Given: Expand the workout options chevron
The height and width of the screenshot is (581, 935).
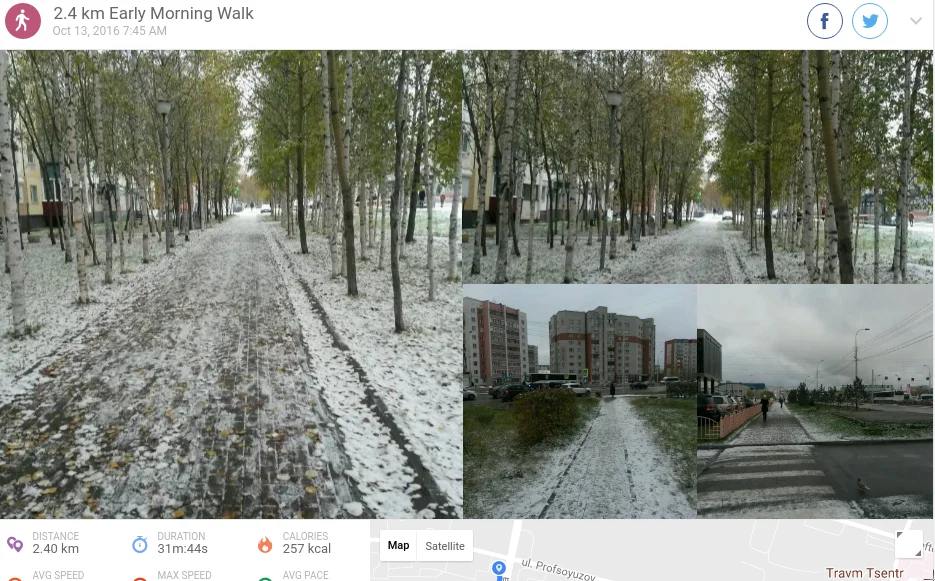Looking at the screenshot, I should [x=916, y=21].
